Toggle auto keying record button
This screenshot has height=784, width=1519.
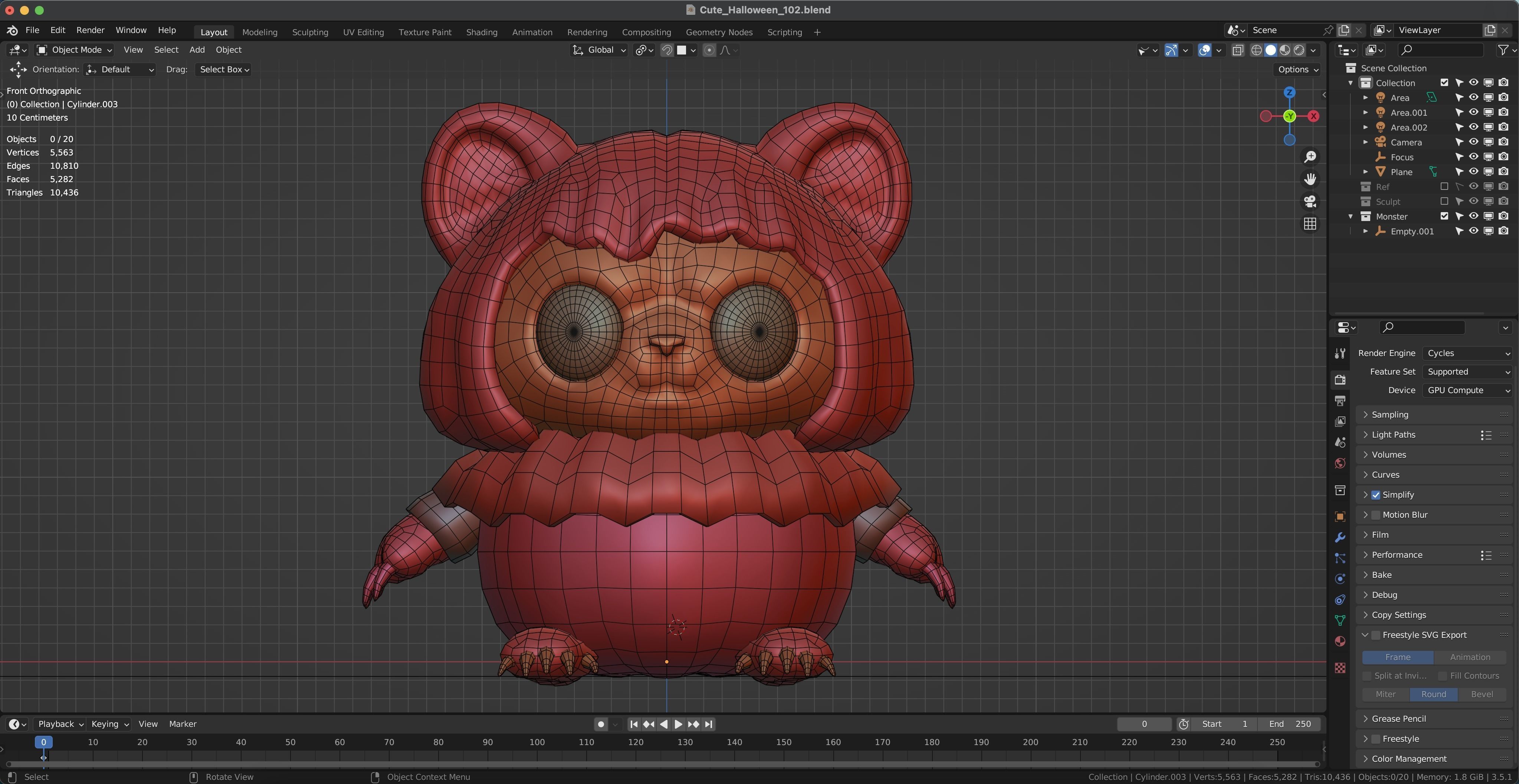tap(601, 724)
